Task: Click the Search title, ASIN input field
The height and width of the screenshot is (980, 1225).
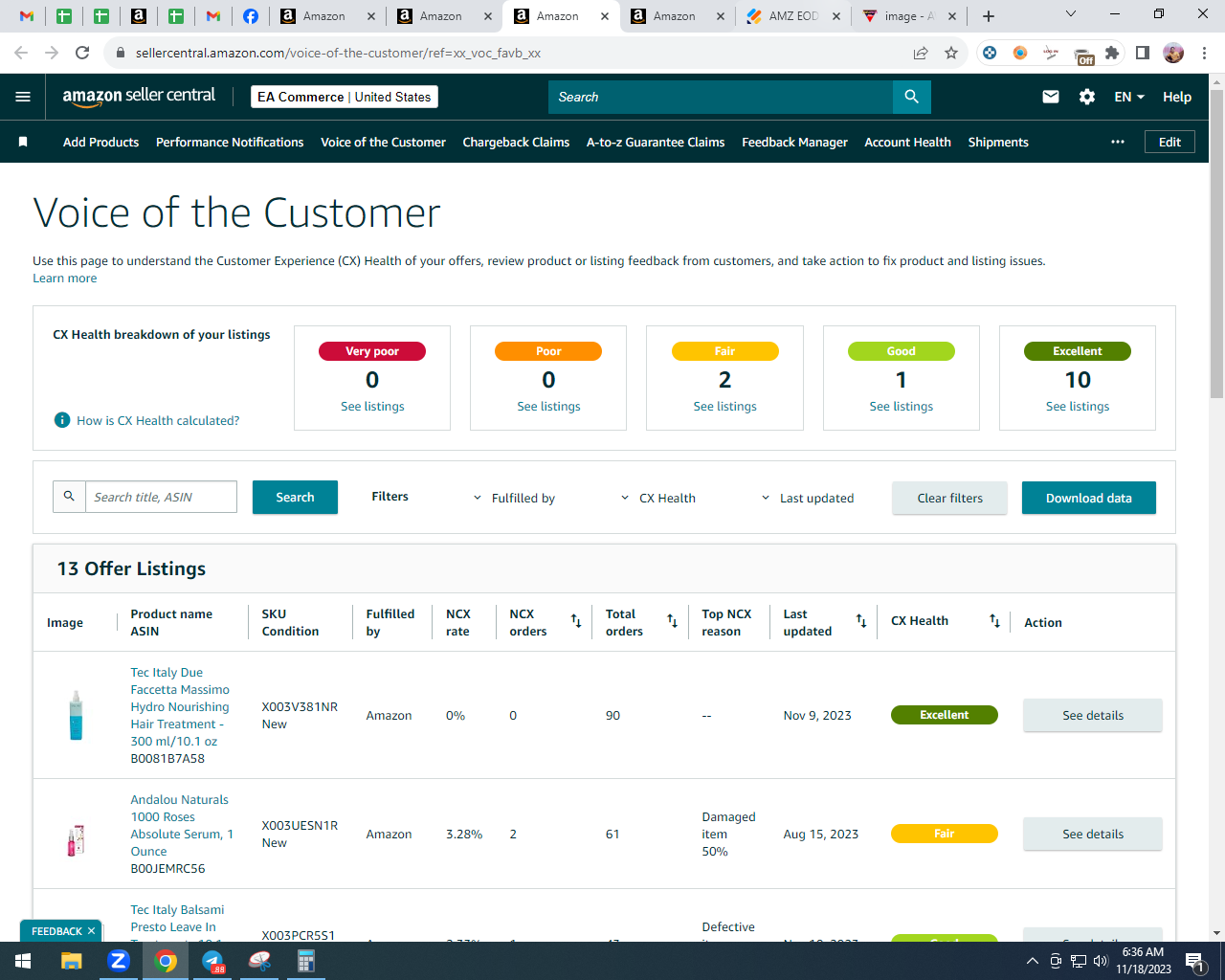Action: [161, 497]
